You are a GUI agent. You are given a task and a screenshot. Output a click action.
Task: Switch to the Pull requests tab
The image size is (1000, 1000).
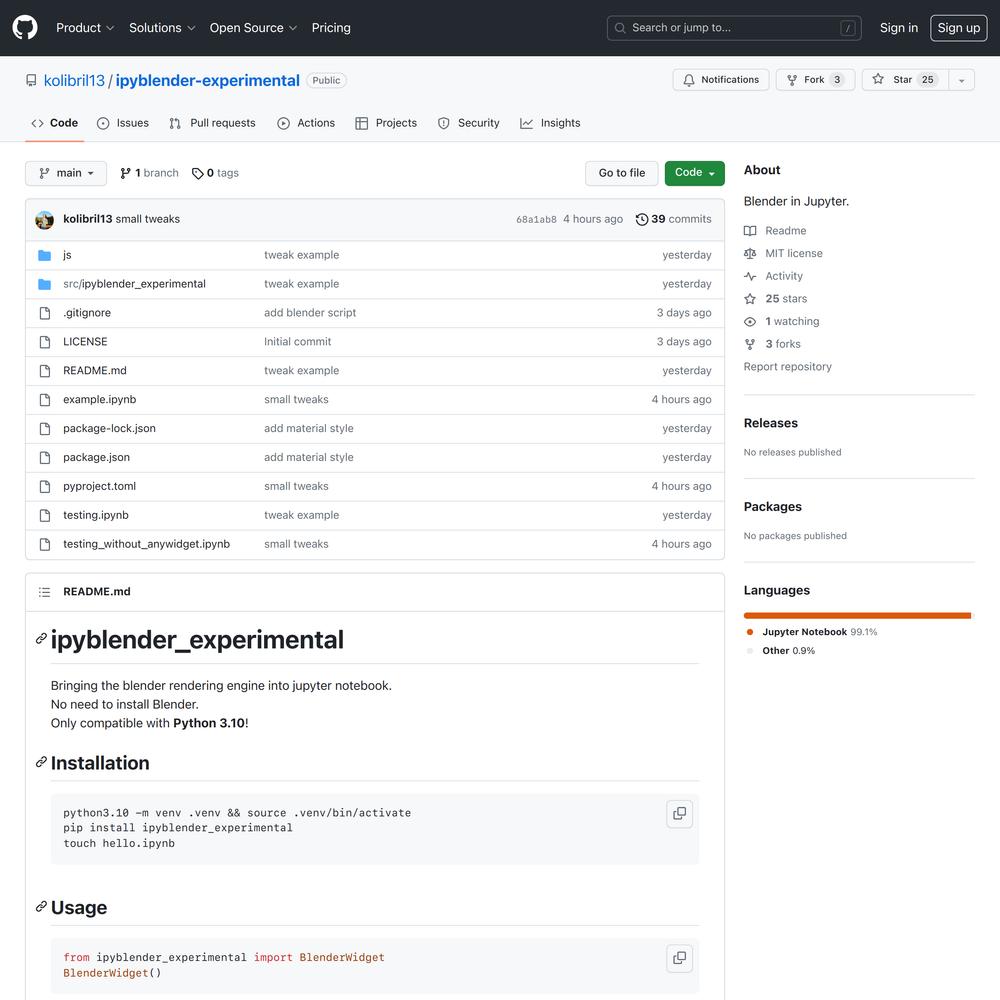pos(212,123)
